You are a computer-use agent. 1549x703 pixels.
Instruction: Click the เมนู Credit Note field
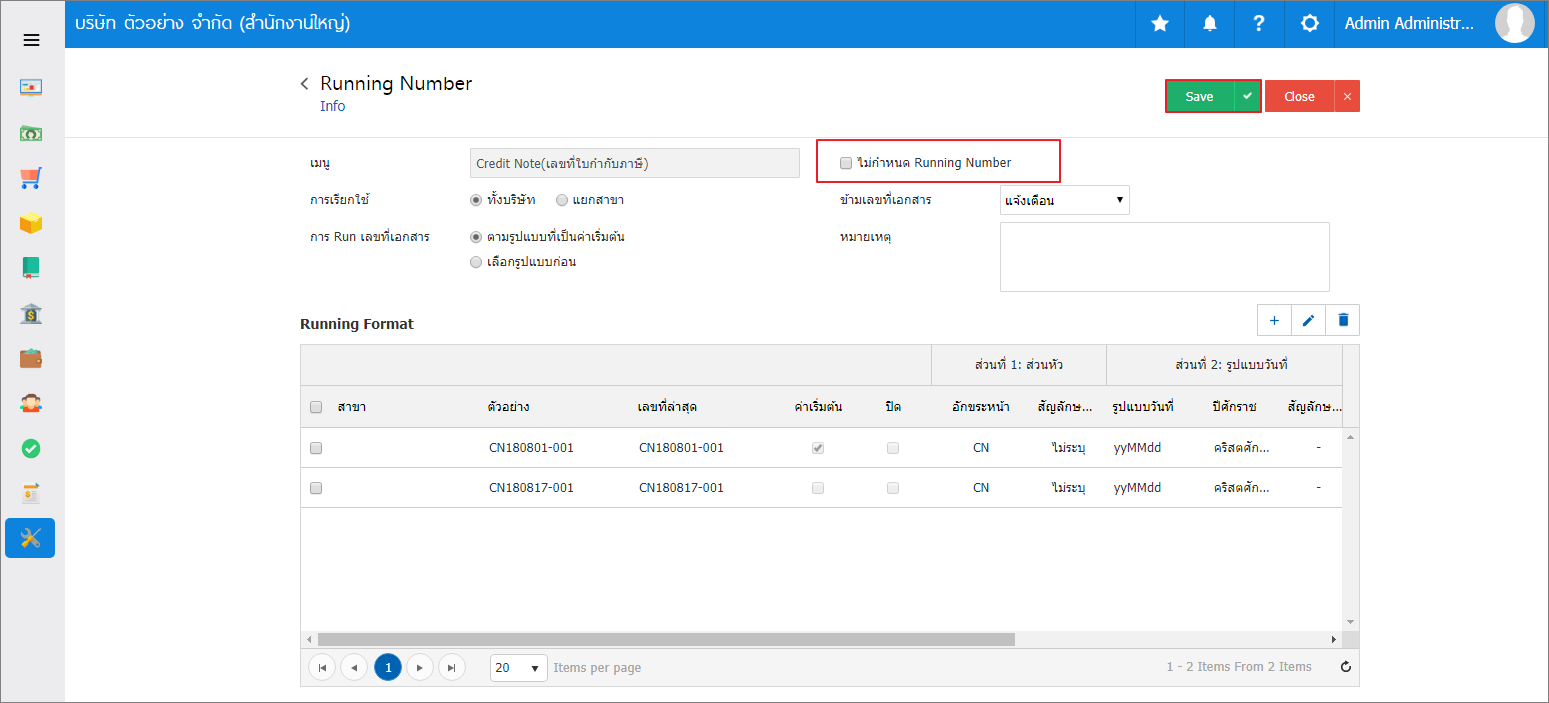pos(635,163)
